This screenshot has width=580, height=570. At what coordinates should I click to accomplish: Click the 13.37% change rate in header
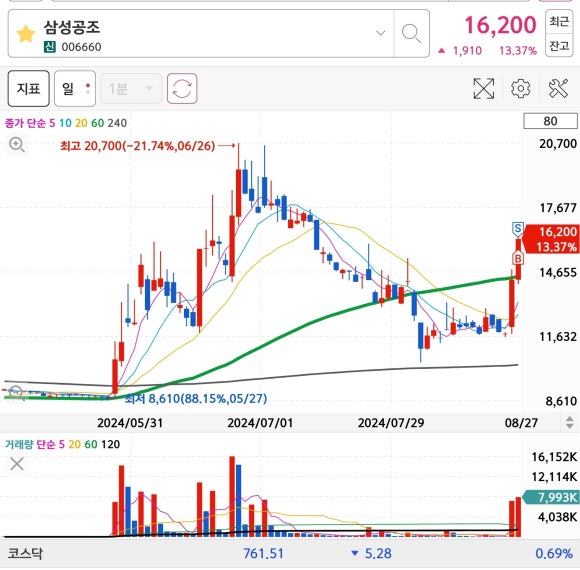tap(518, 51)
